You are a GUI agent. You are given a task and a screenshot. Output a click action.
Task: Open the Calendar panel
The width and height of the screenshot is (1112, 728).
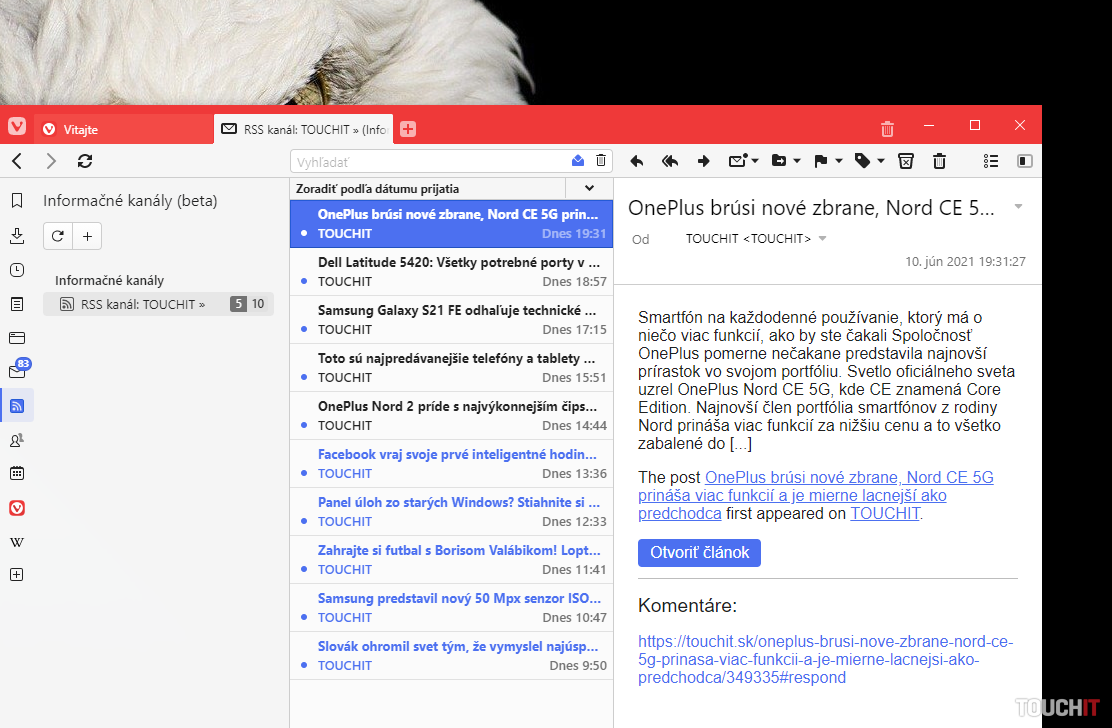click(16, 473)
